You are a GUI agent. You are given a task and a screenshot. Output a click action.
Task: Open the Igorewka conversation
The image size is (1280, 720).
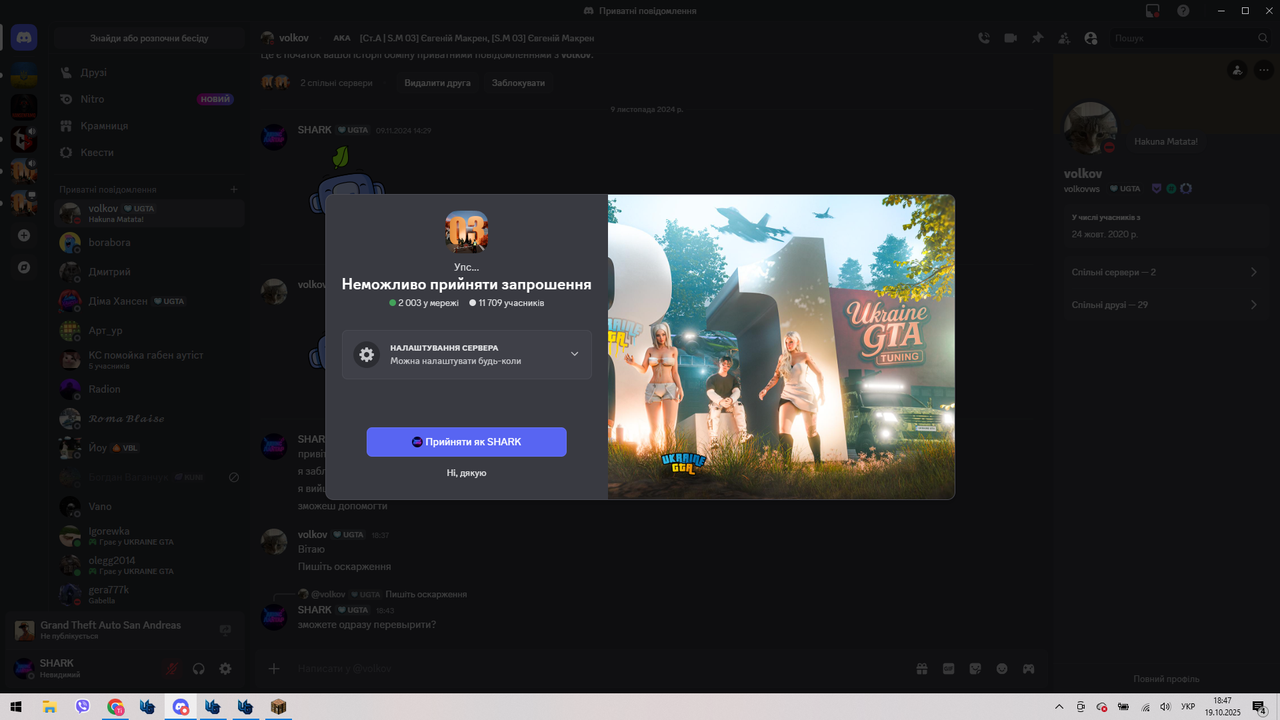[x=149, y=536]
